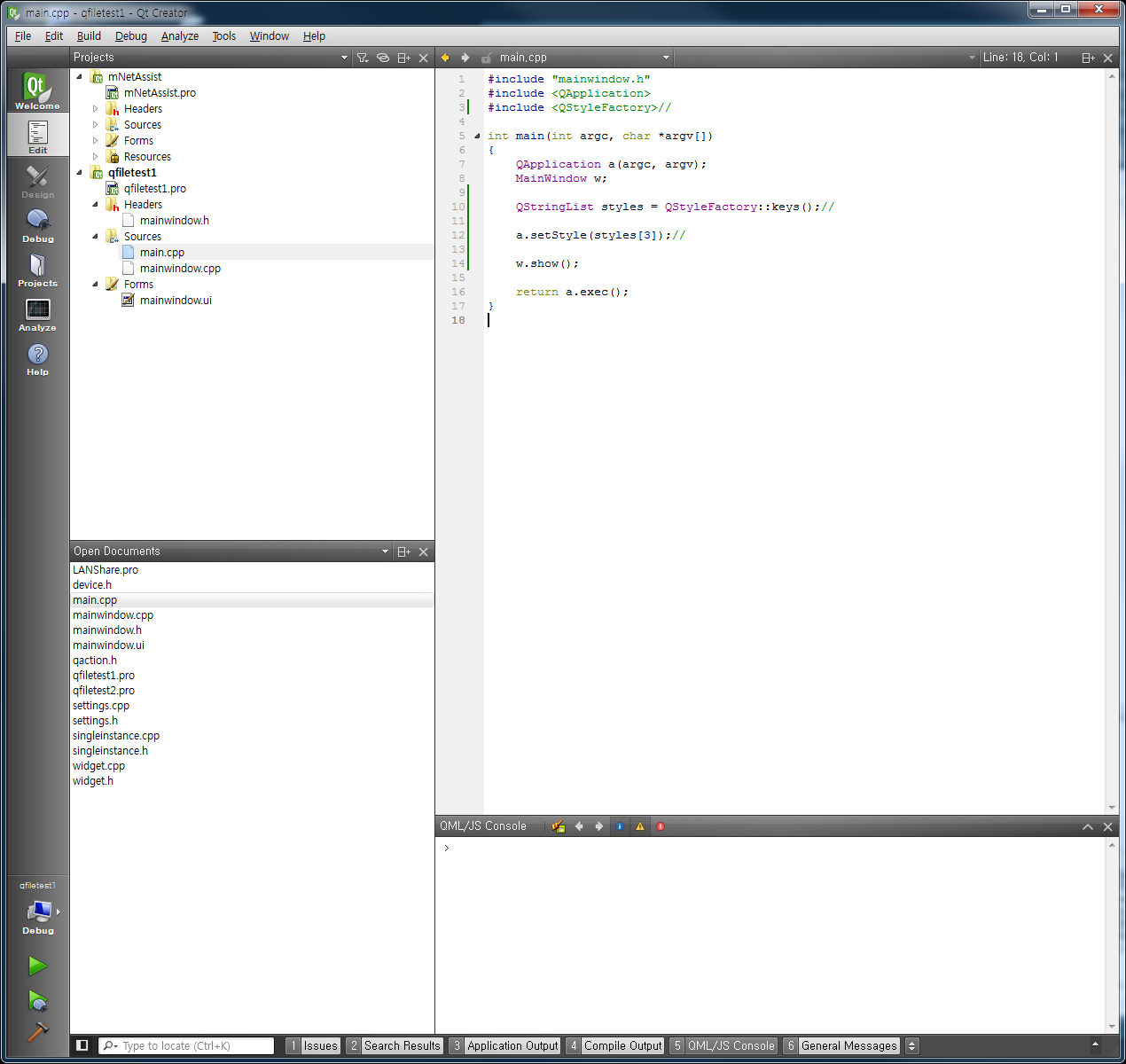Filter the Projects tree

pos(363,58)
